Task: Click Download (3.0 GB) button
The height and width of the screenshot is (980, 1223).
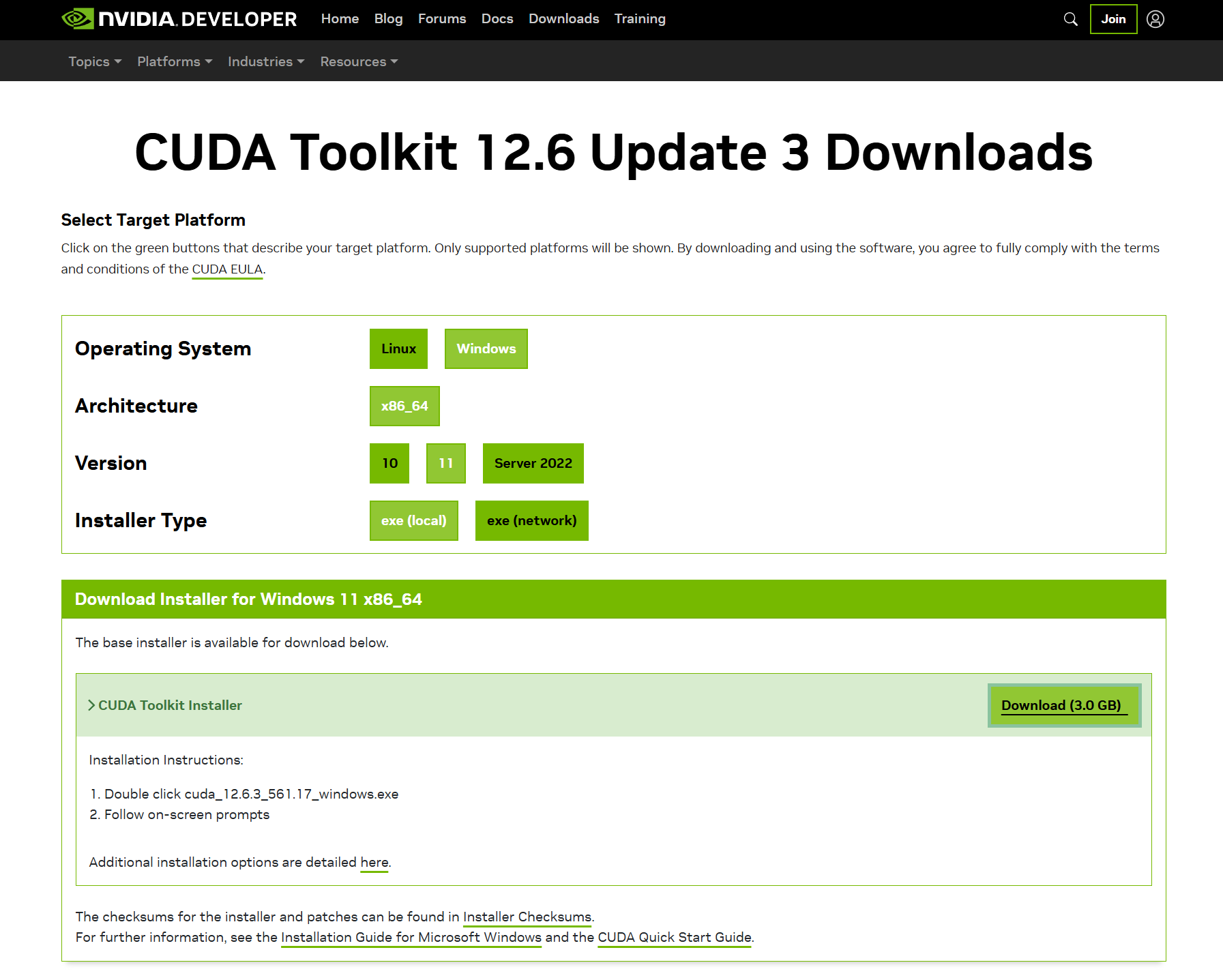Action: coord(1064,705)
